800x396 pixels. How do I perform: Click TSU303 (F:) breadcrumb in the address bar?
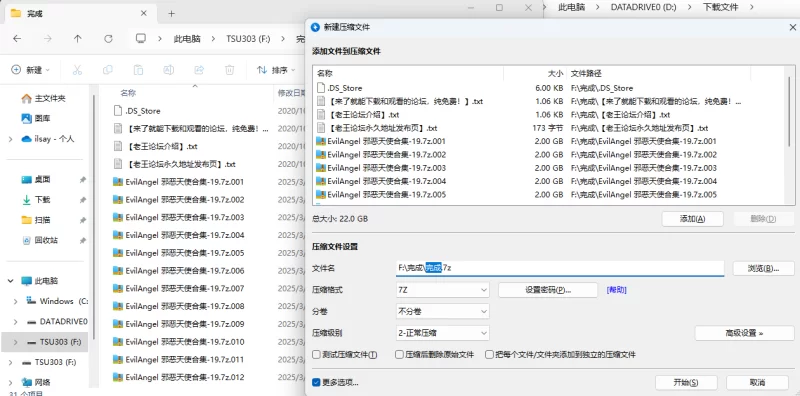coord(248,39)
